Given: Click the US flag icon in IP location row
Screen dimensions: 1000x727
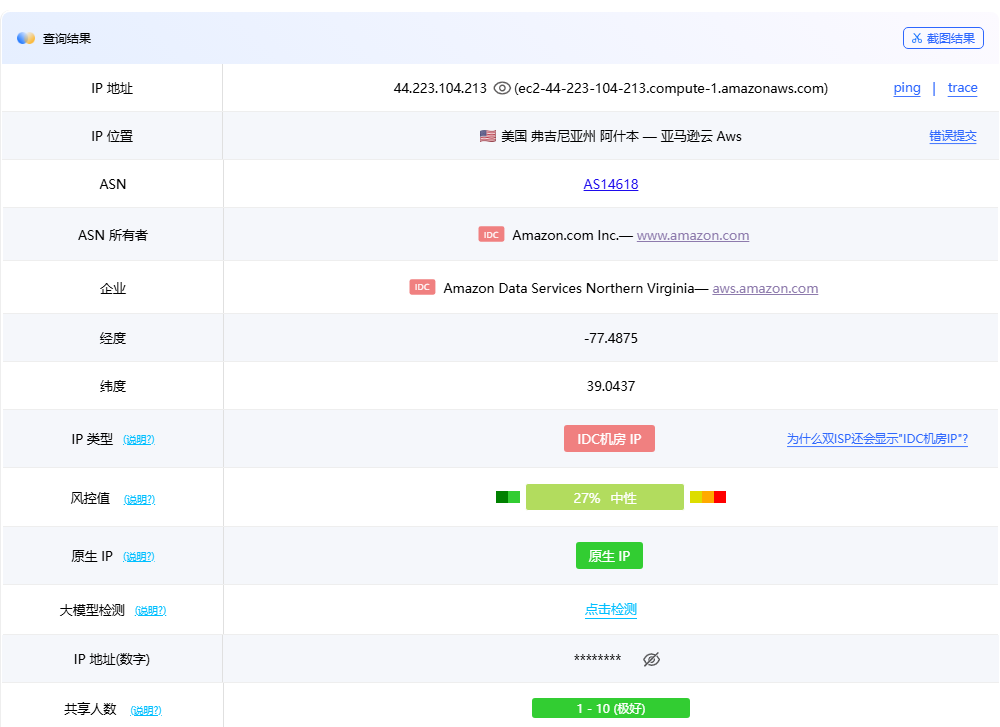Looking at the screenshot, I should [488, 136].
